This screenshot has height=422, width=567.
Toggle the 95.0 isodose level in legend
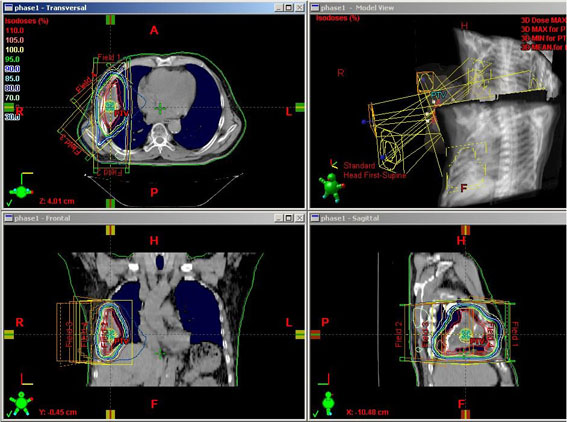(12, 59)
